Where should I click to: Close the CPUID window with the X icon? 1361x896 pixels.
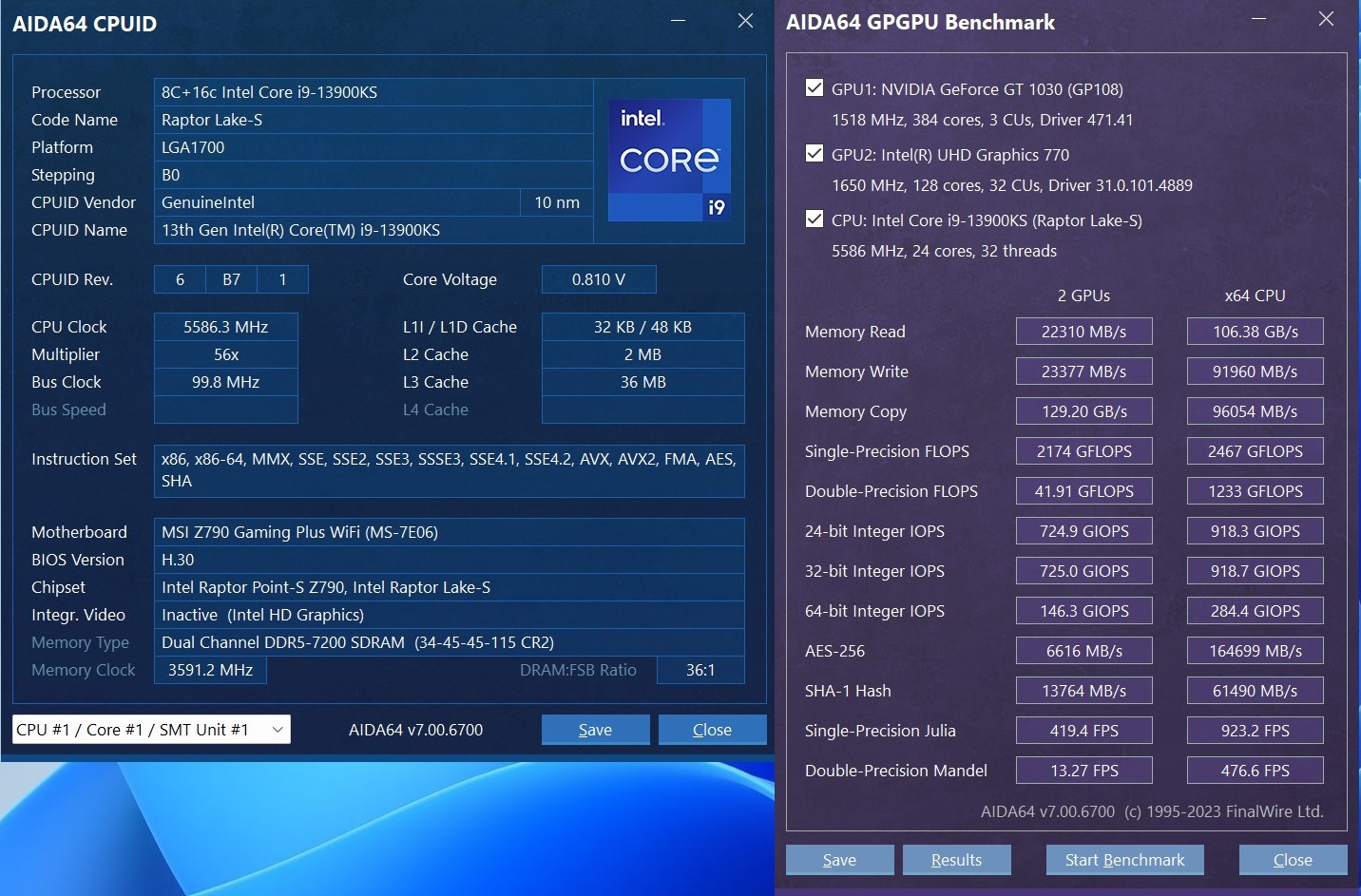coord(745,21)
